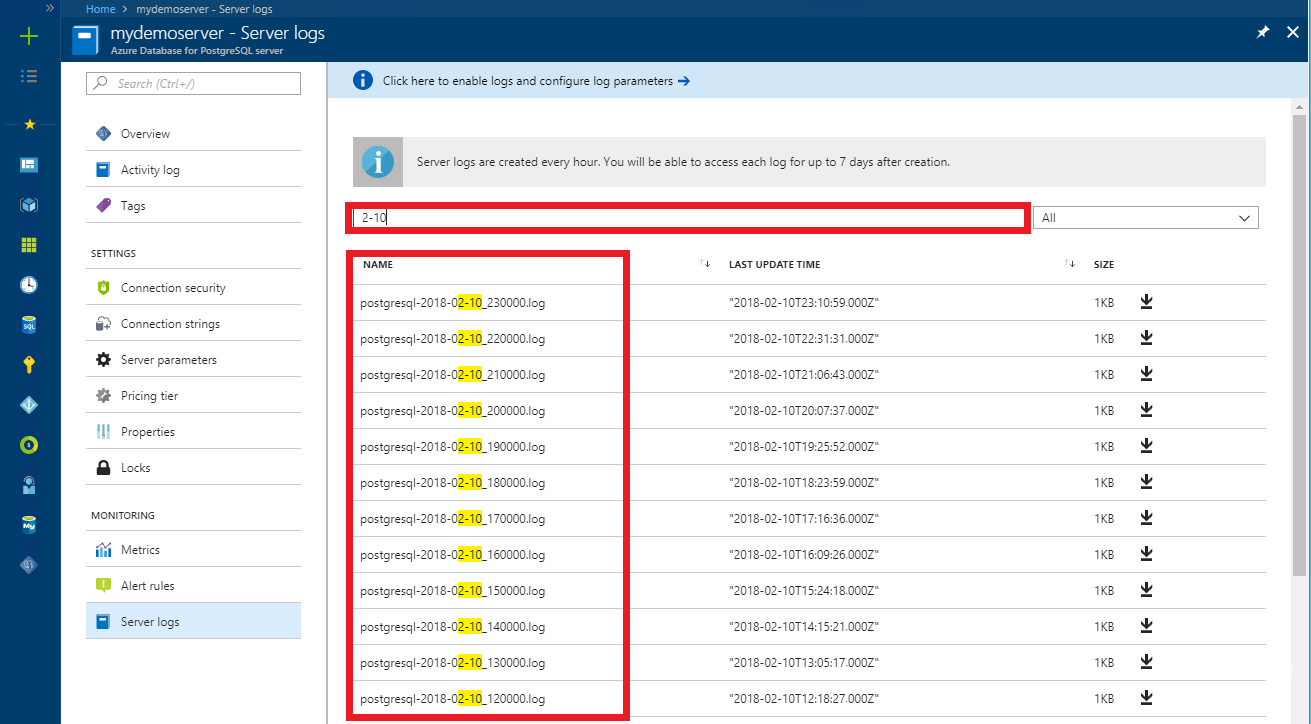The image size is (1311, 724).
Task: Open the All filter dropdown
Action: point(1146,217)
